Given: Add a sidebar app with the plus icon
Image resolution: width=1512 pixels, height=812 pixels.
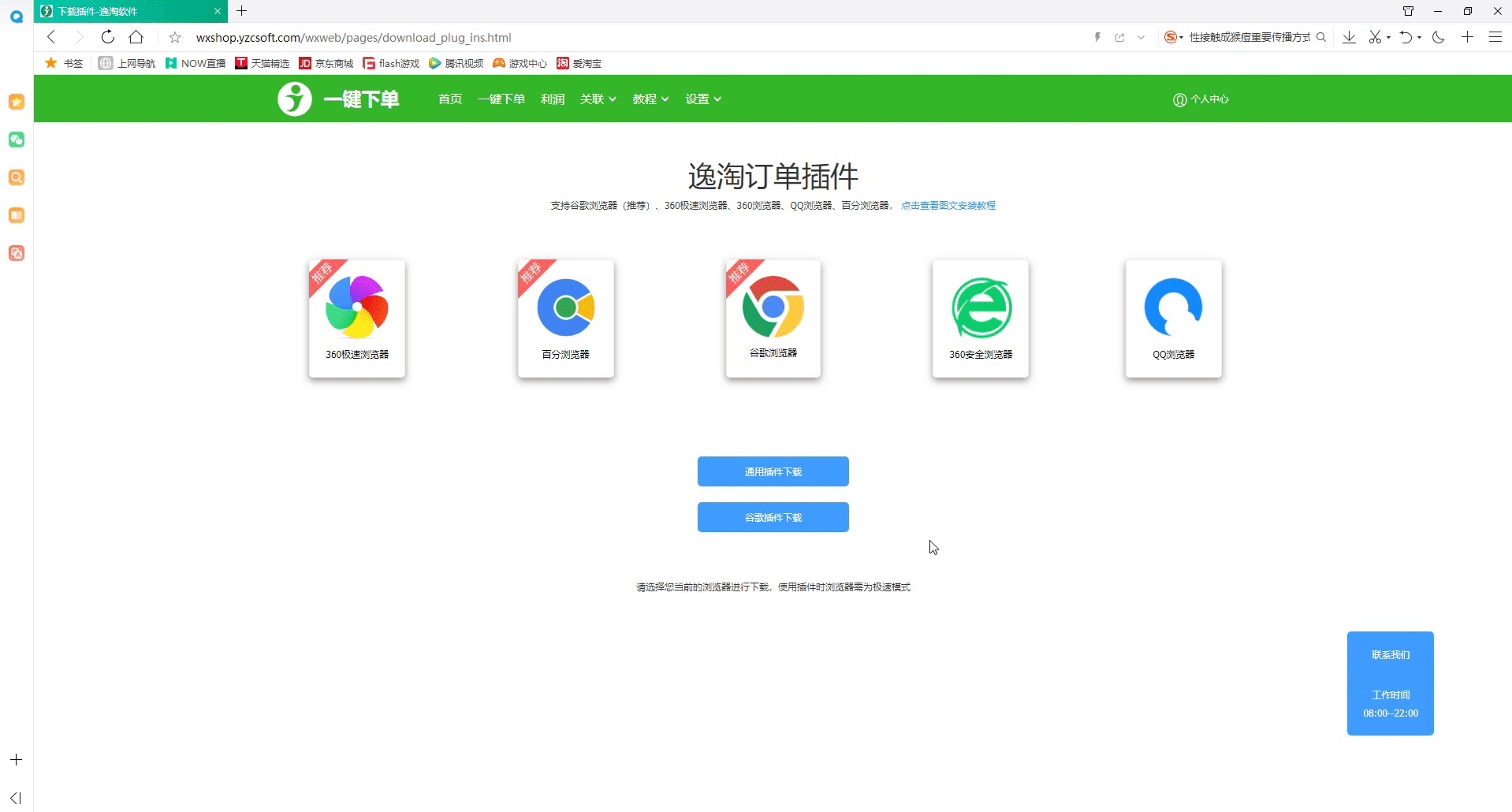Looking at the screenshot, I should pos(16,760).
